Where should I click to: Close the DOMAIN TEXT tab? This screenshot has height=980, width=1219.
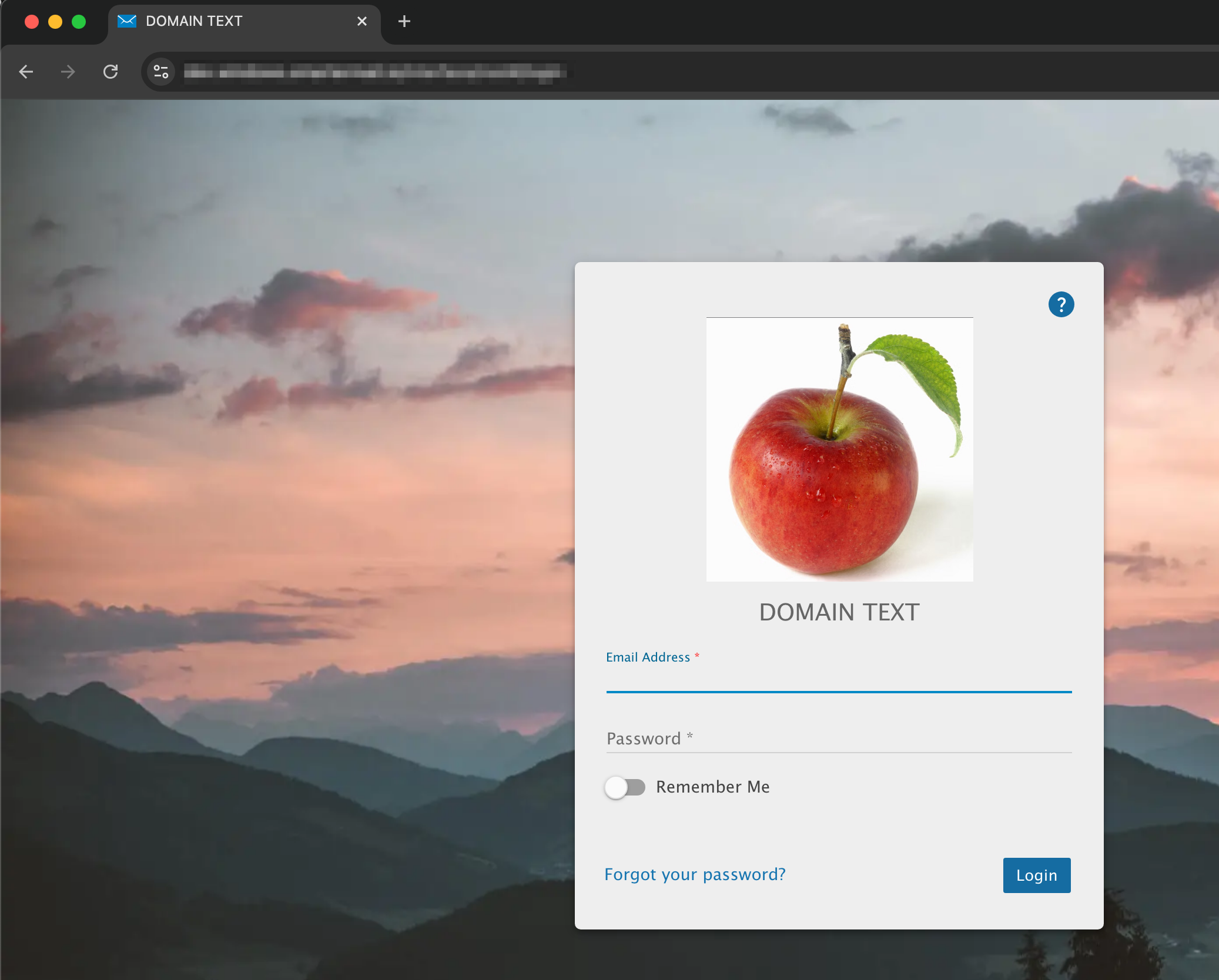tap(362, 21)
